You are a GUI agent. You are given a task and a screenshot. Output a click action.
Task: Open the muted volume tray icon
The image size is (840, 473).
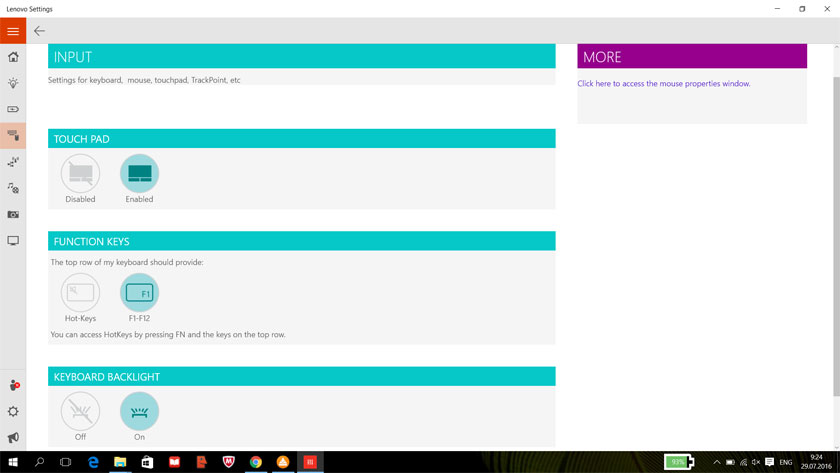pos(756,462)
